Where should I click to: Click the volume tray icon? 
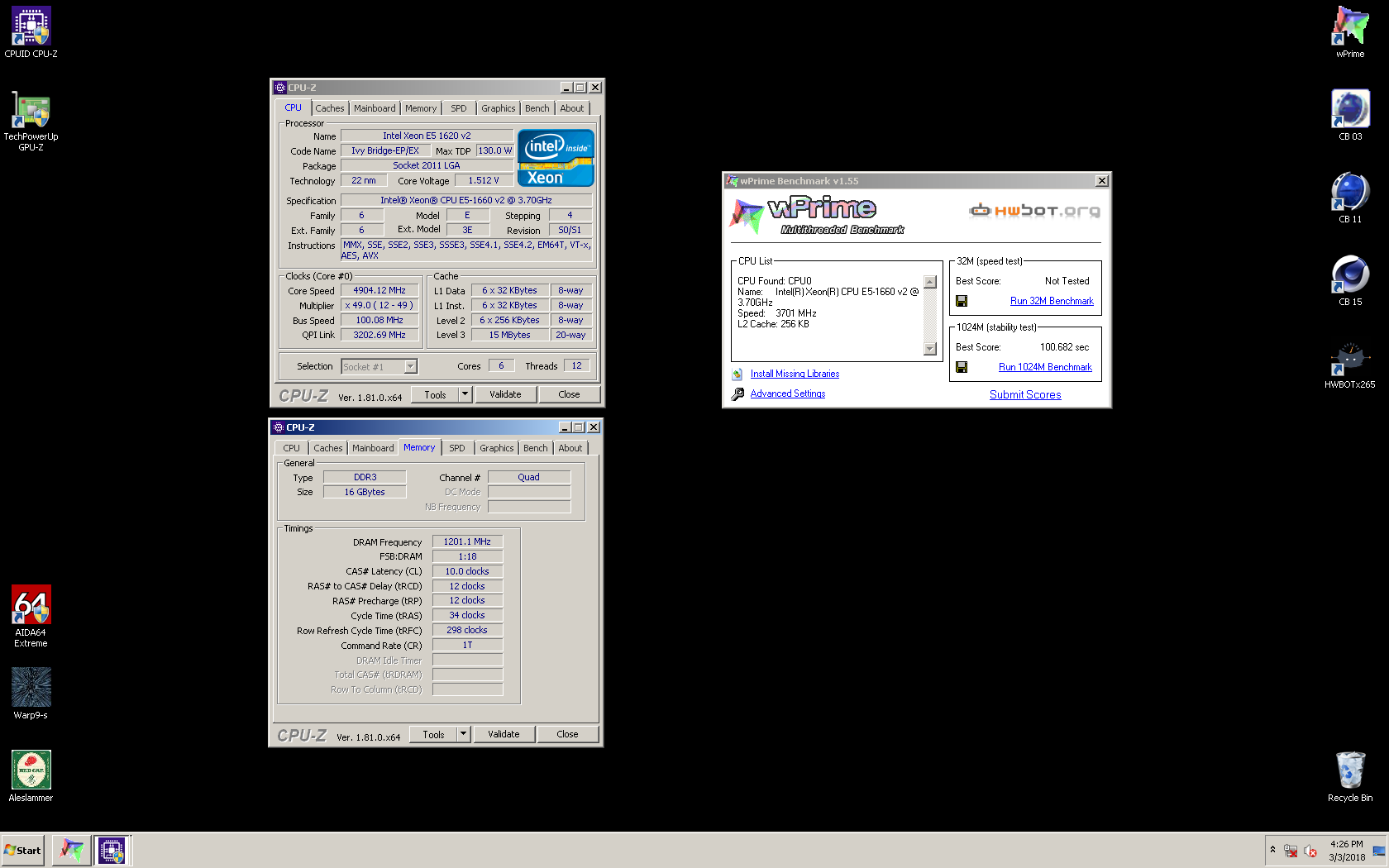[1310, 851]
